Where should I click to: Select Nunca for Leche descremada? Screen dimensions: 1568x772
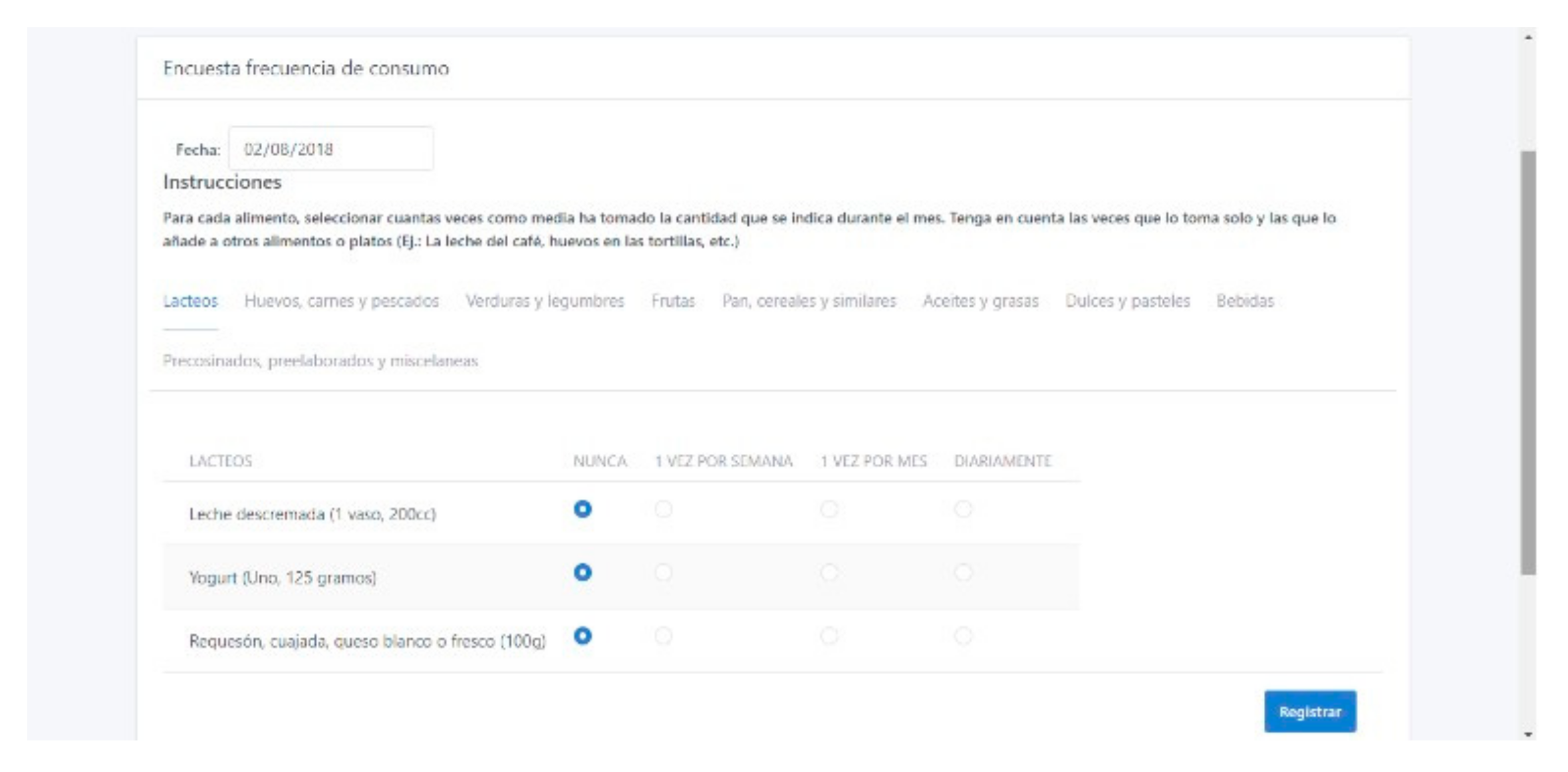[583, 509]
